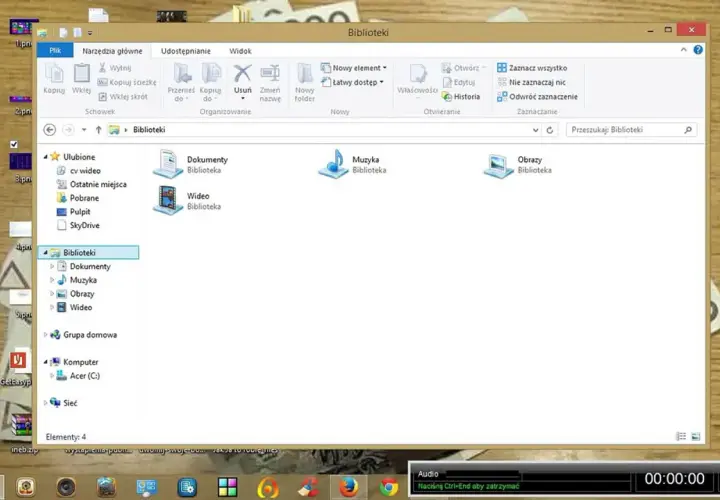Open the Quick Access Toolbar customize dropdown
The width and height of the screenshot is (720, 500).
(x=90, y=33)
